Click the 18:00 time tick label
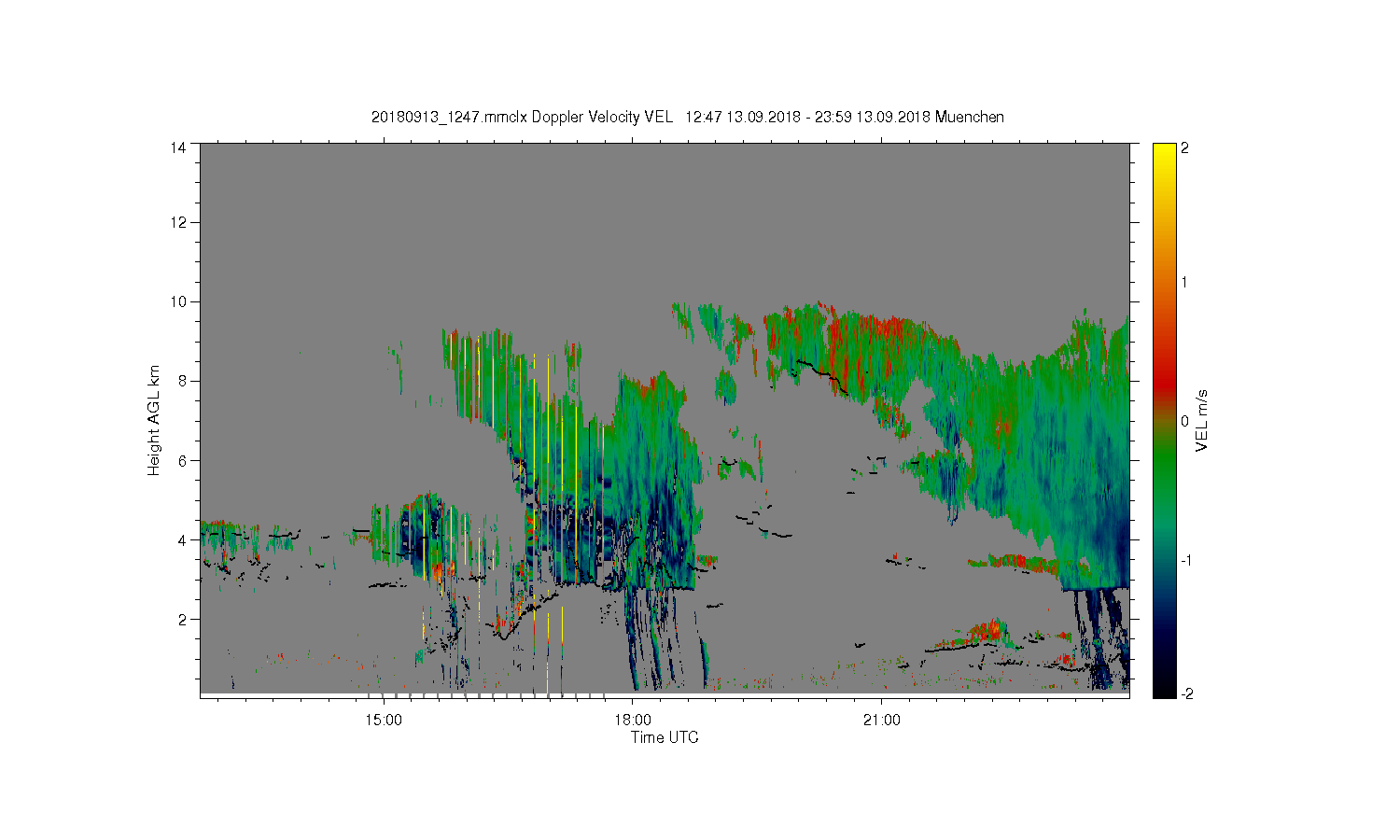Viewport: 1400px width, 840px height. (x=633, y=720)
